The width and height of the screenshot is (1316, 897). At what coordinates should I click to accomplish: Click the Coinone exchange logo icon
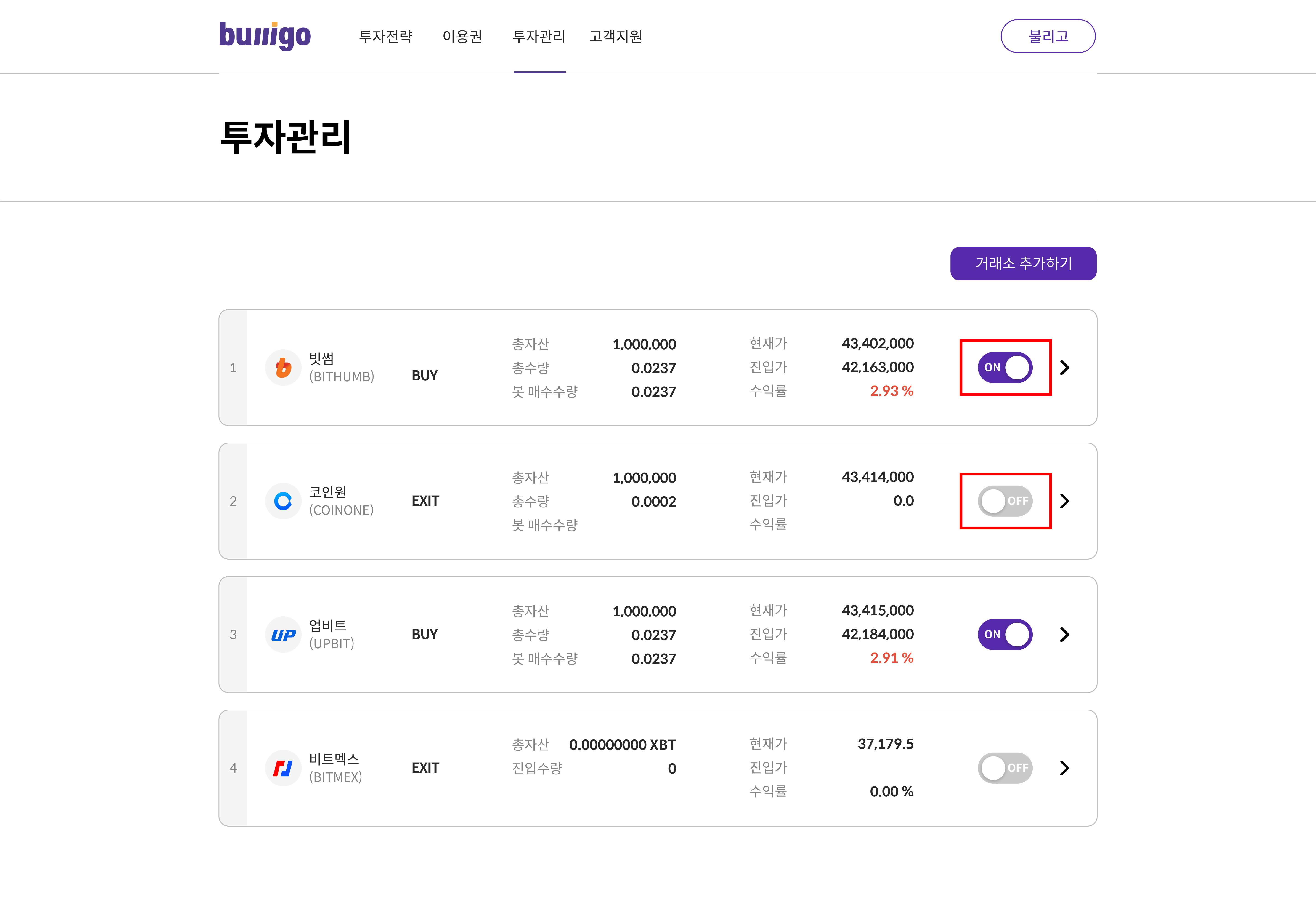(283, 501)
